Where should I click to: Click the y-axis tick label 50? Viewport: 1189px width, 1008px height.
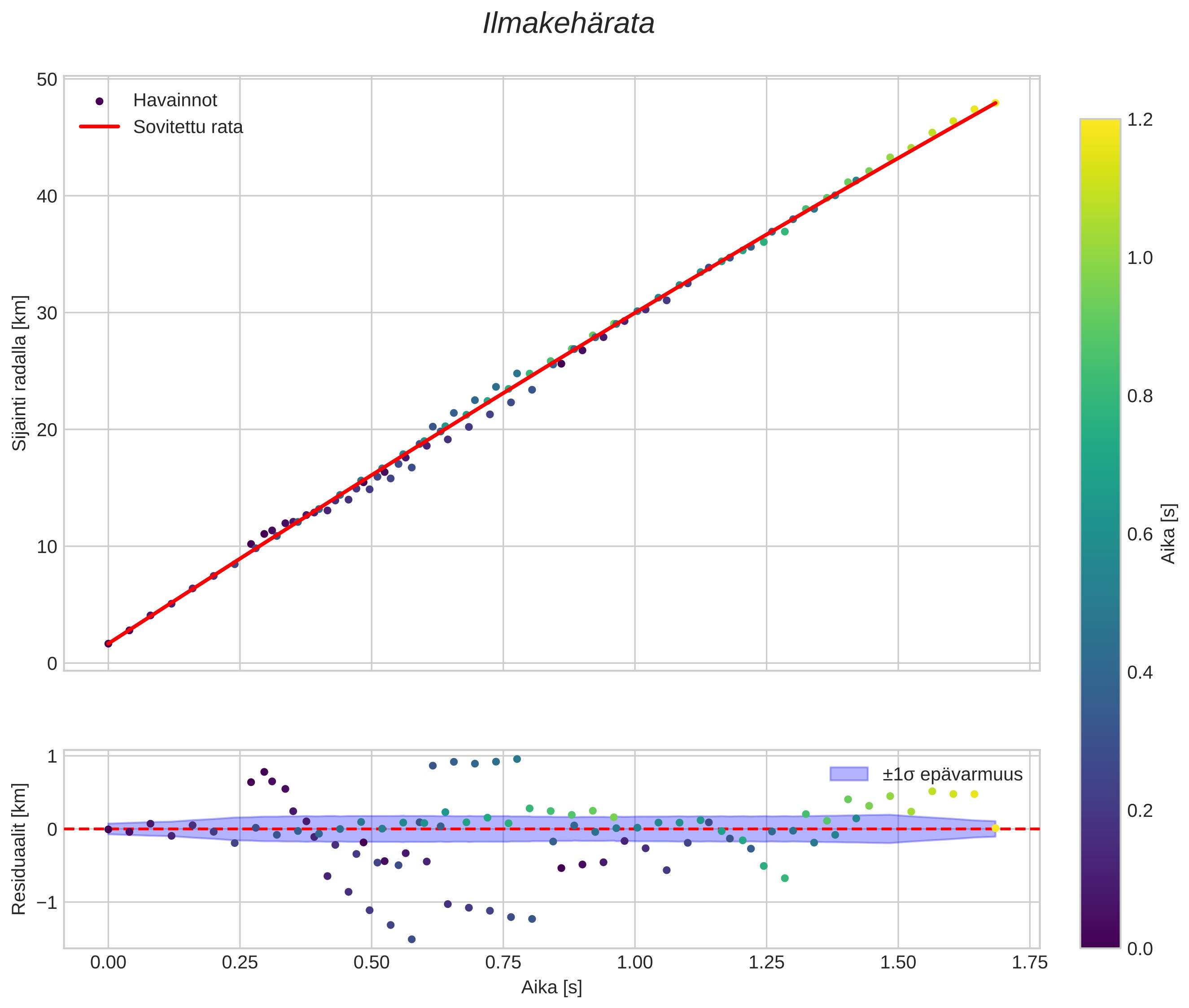[x=47, y=79]
